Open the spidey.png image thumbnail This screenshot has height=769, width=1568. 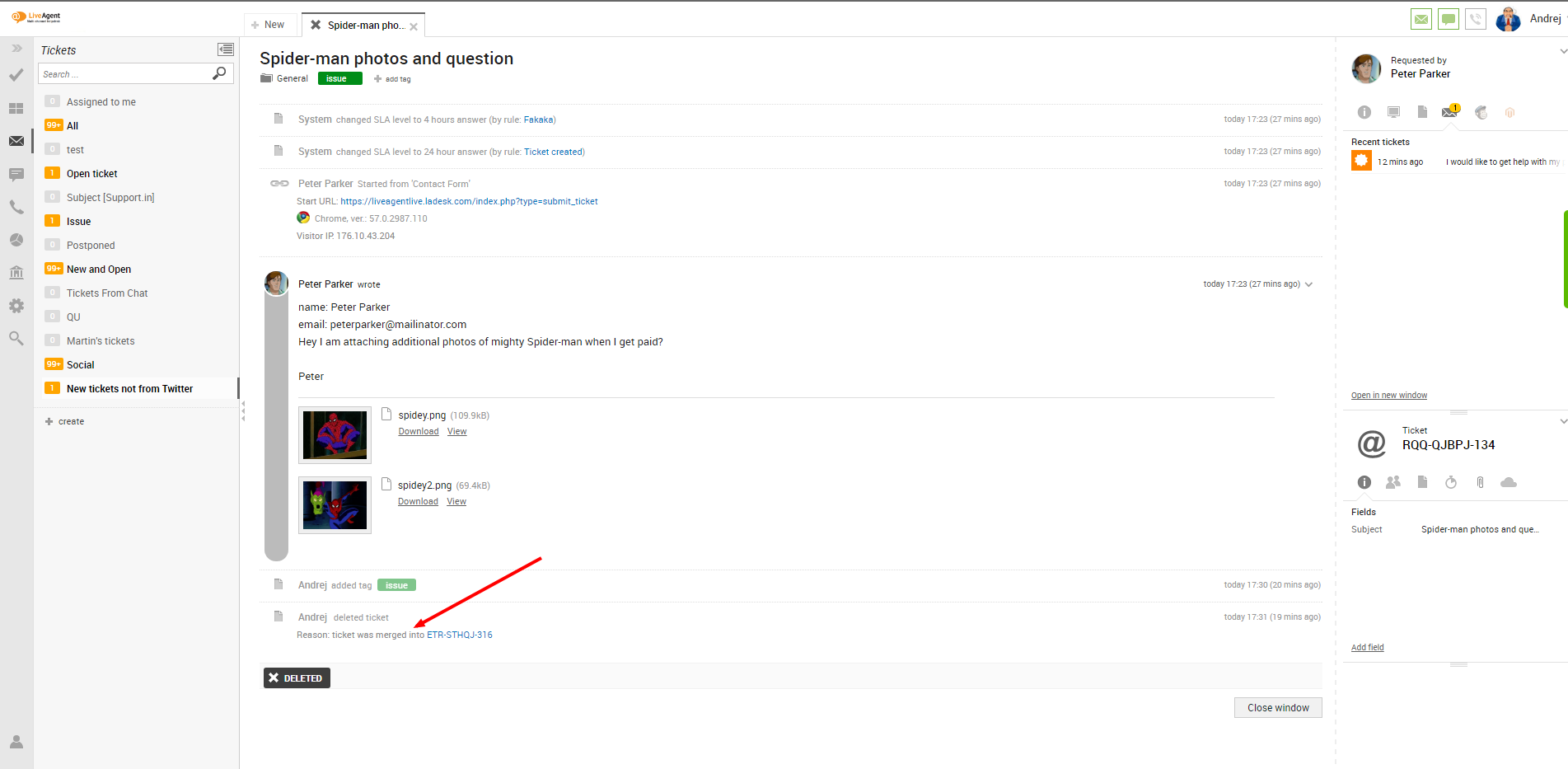pyautogui.click(x=335, y=435)
